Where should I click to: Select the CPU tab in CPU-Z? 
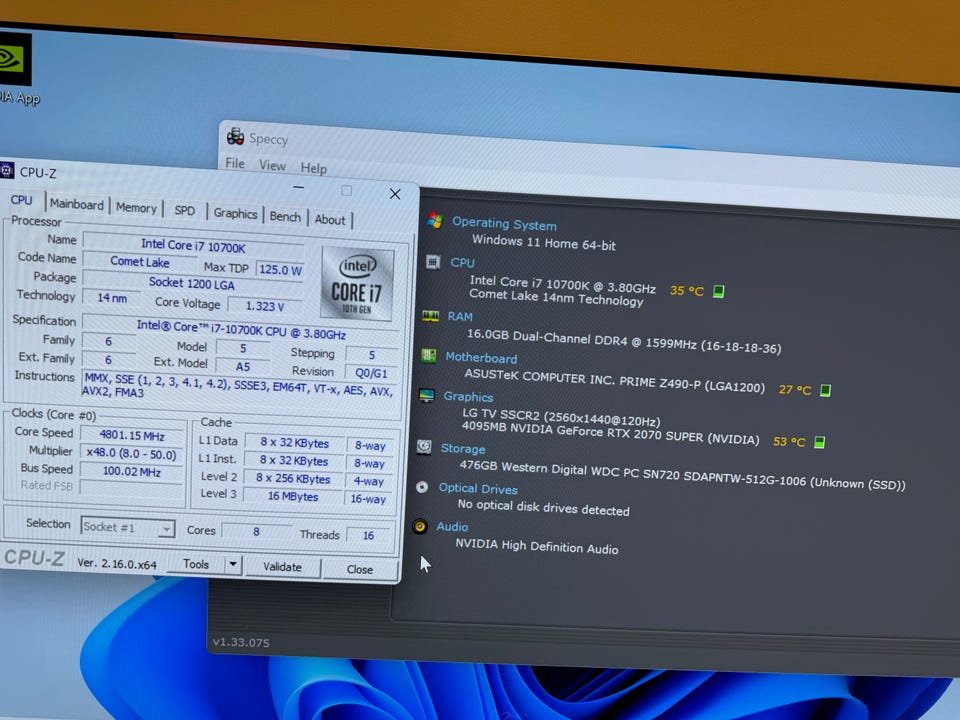click(21, 200)
